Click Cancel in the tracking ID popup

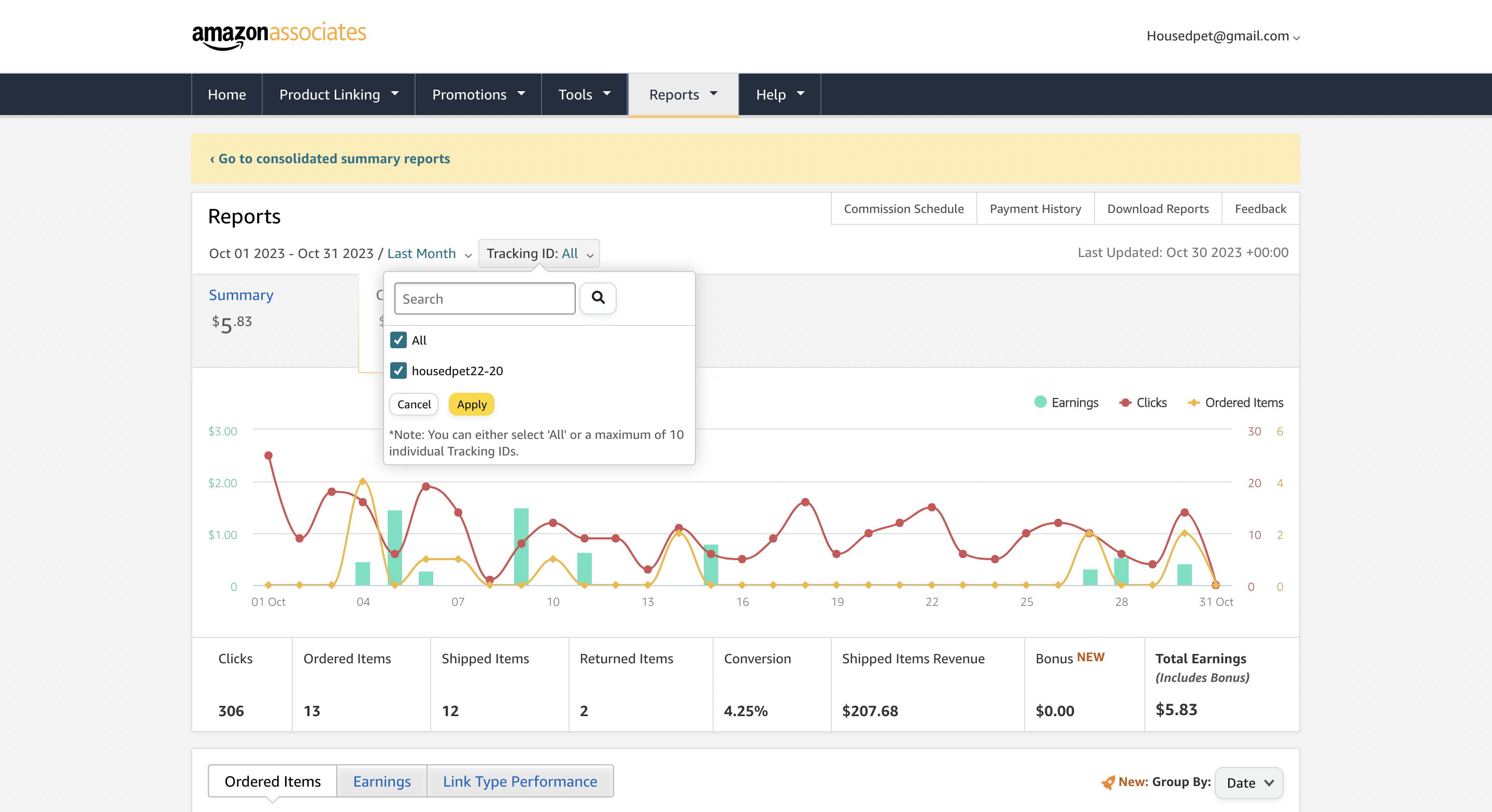(x=414, y=404)
